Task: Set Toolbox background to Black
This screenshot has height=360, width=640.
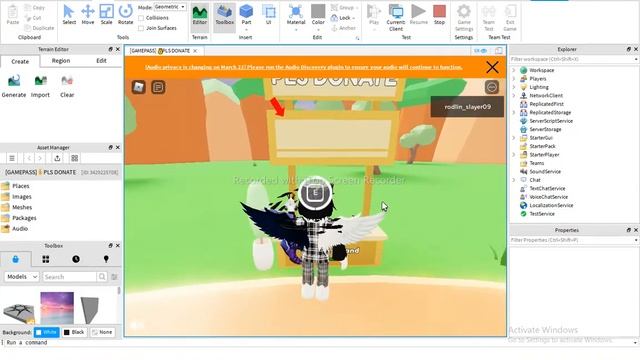Action: (x=74, y=332)
